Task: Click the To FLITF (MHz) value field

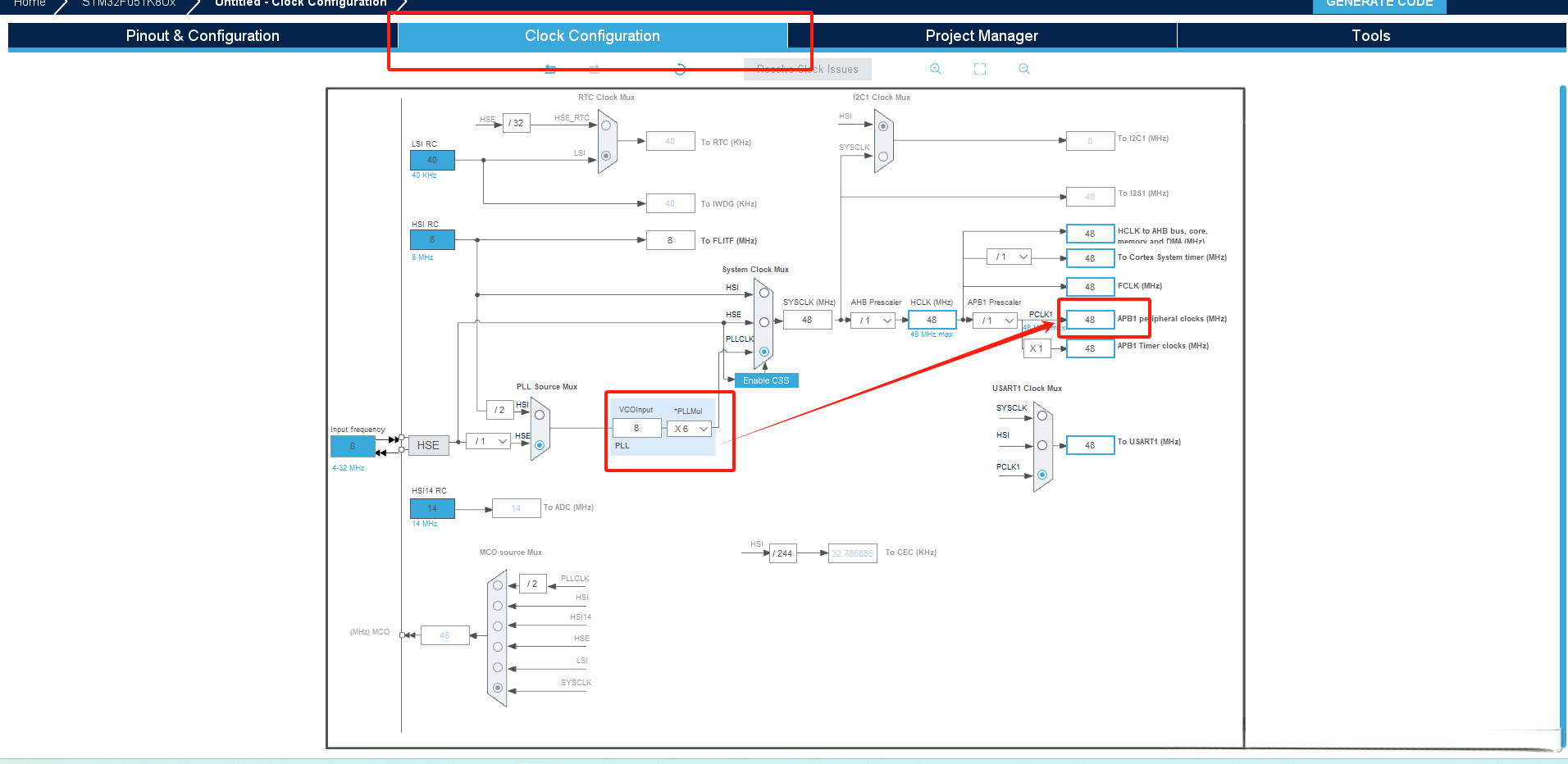Action: (670, 240)
